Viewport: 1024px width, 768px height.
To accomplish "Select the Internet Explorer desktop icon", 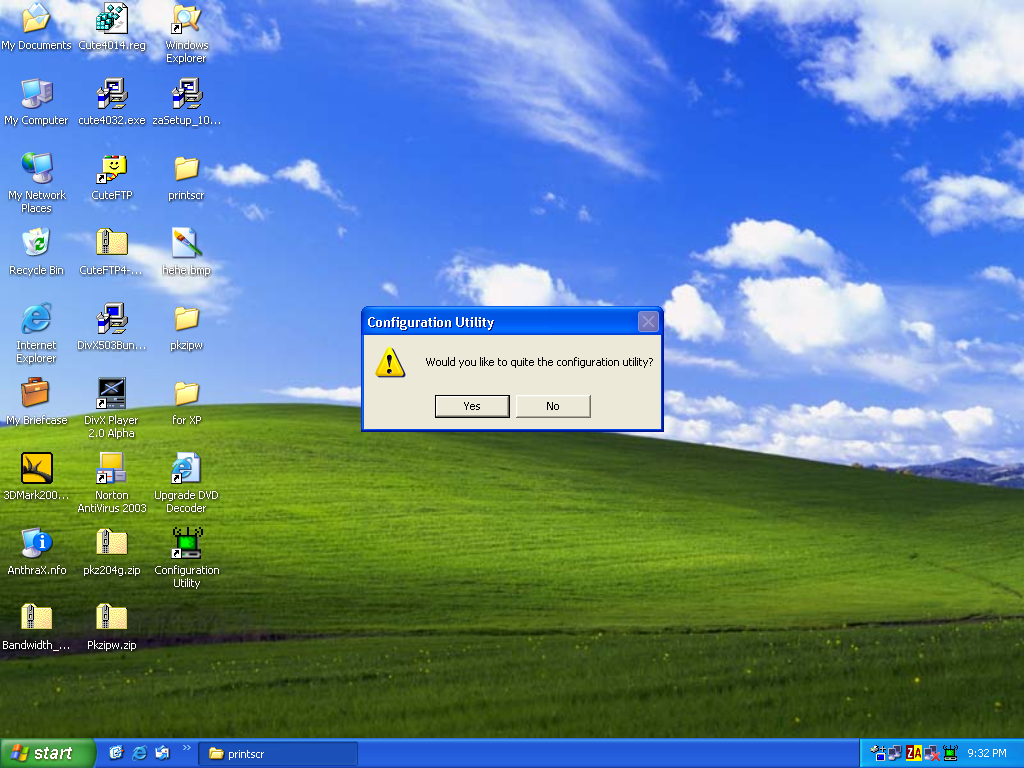I will click(x=37, y=333).
